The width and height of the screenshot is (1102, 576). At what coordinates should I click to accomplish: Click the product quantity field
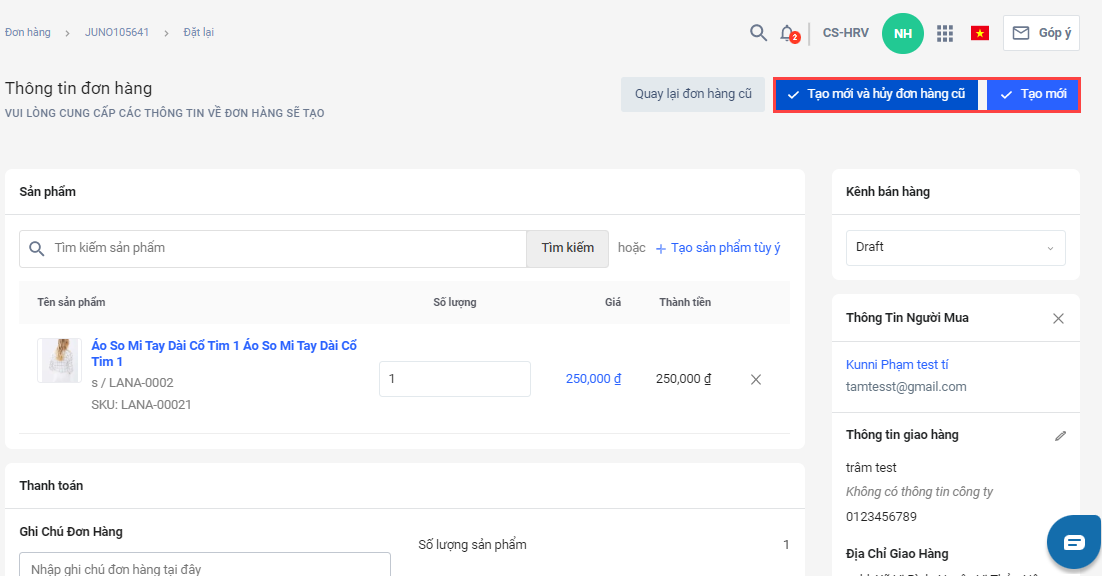point(454,379)
